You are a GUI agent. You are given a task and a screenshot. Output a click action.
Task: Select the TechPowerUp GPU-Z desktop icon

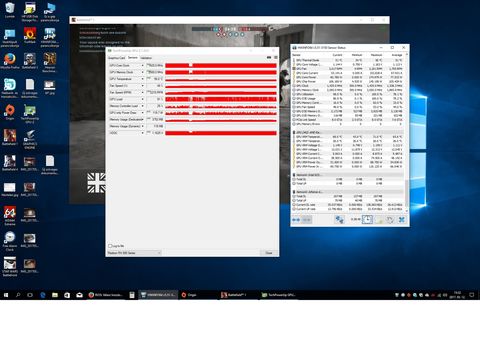click(x=30, y=113)
